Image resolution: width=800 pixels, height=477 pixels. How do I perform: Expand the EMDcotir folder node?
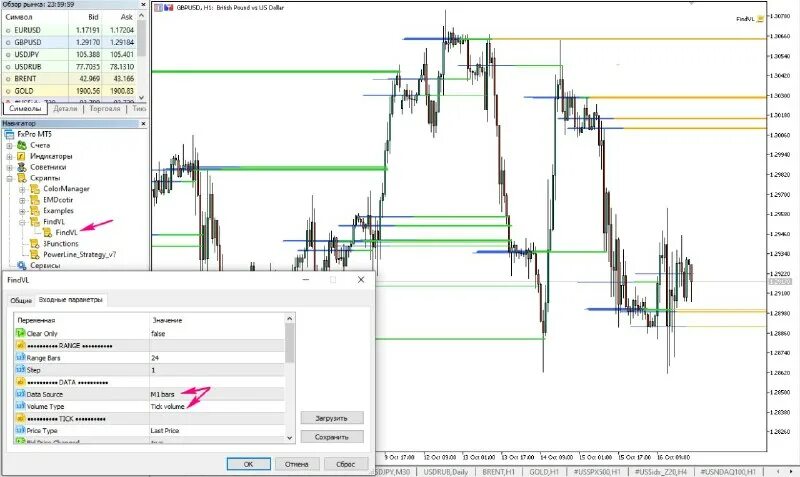22,200
